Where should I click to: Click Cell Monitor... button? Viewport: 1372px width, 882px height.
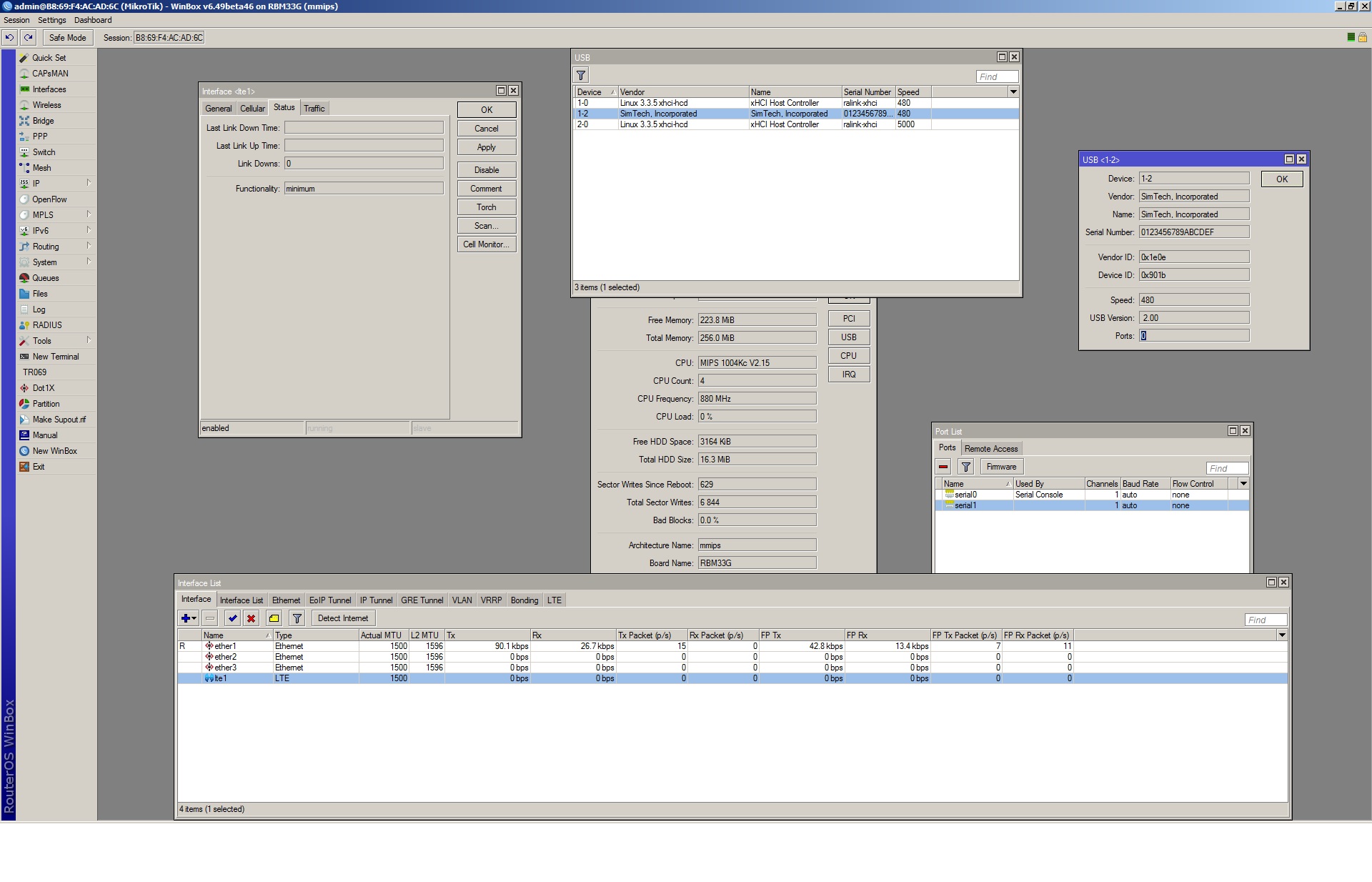(x=487, y=244)
